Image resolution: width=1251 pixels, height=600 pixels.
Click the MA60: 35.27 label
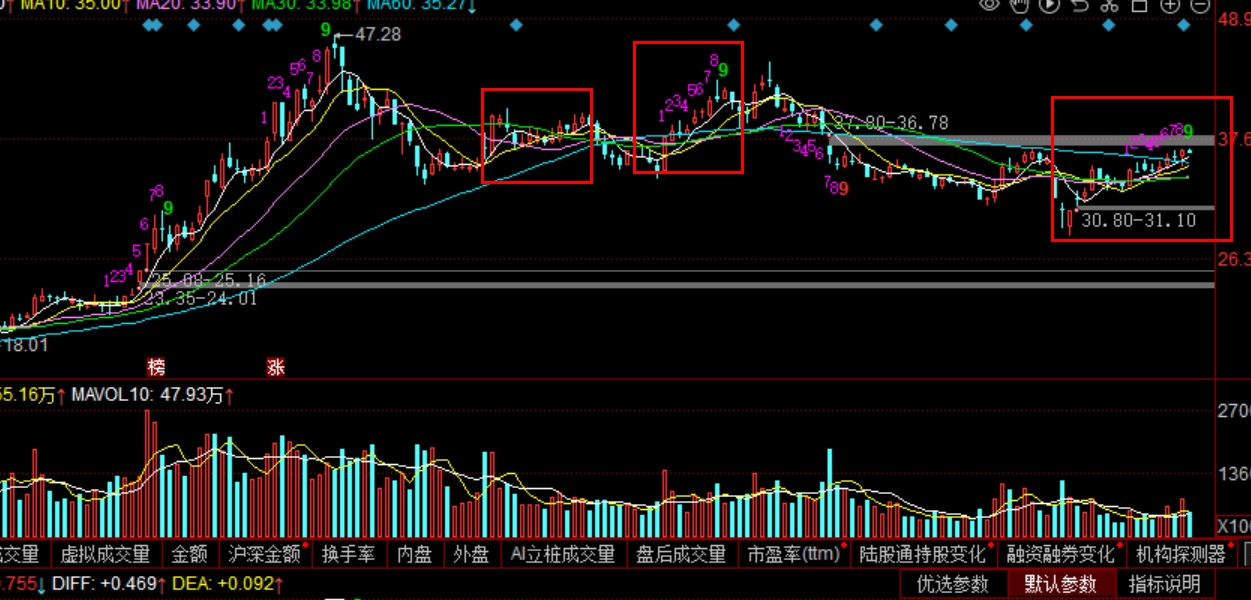click(x=418, y=5)
